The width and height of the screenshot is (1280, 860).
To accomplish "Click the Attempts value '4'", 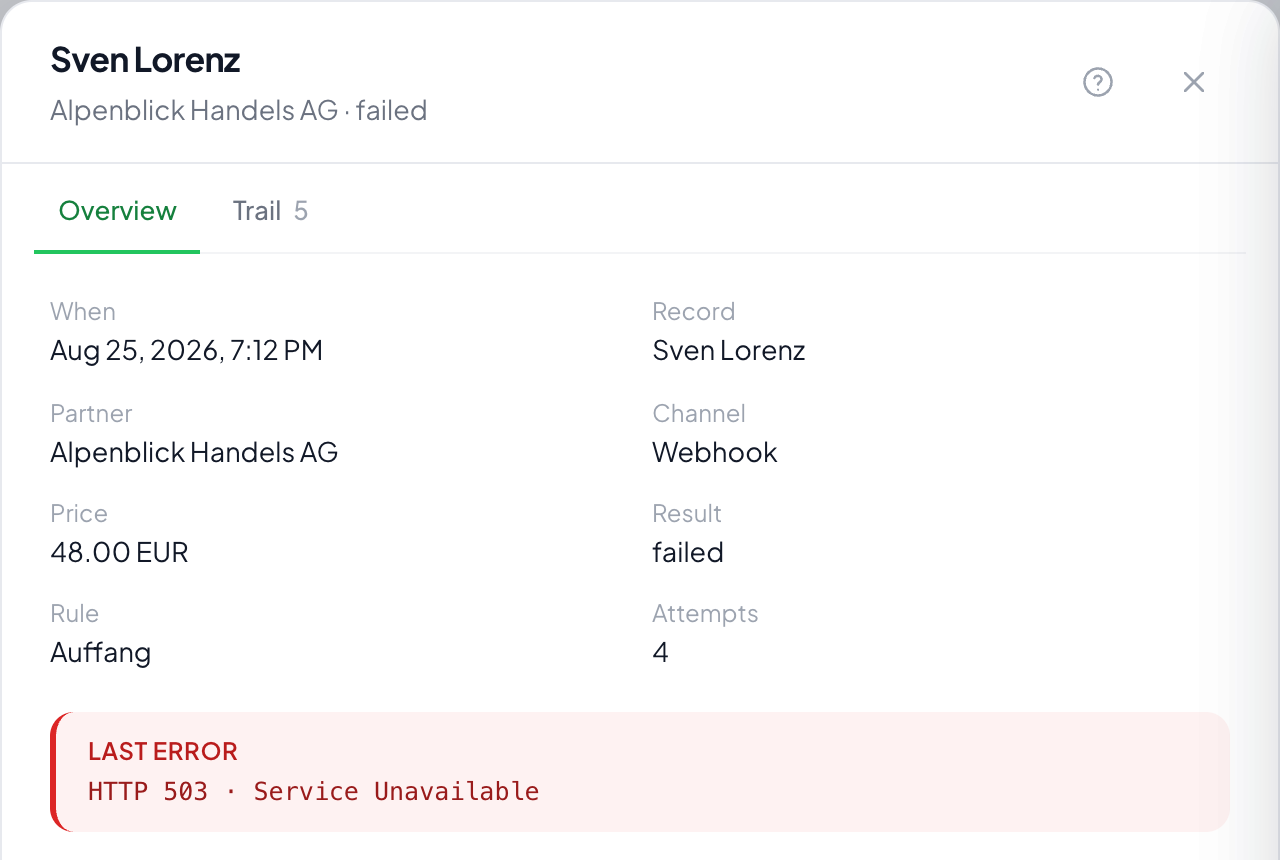I will pos(660,653).
